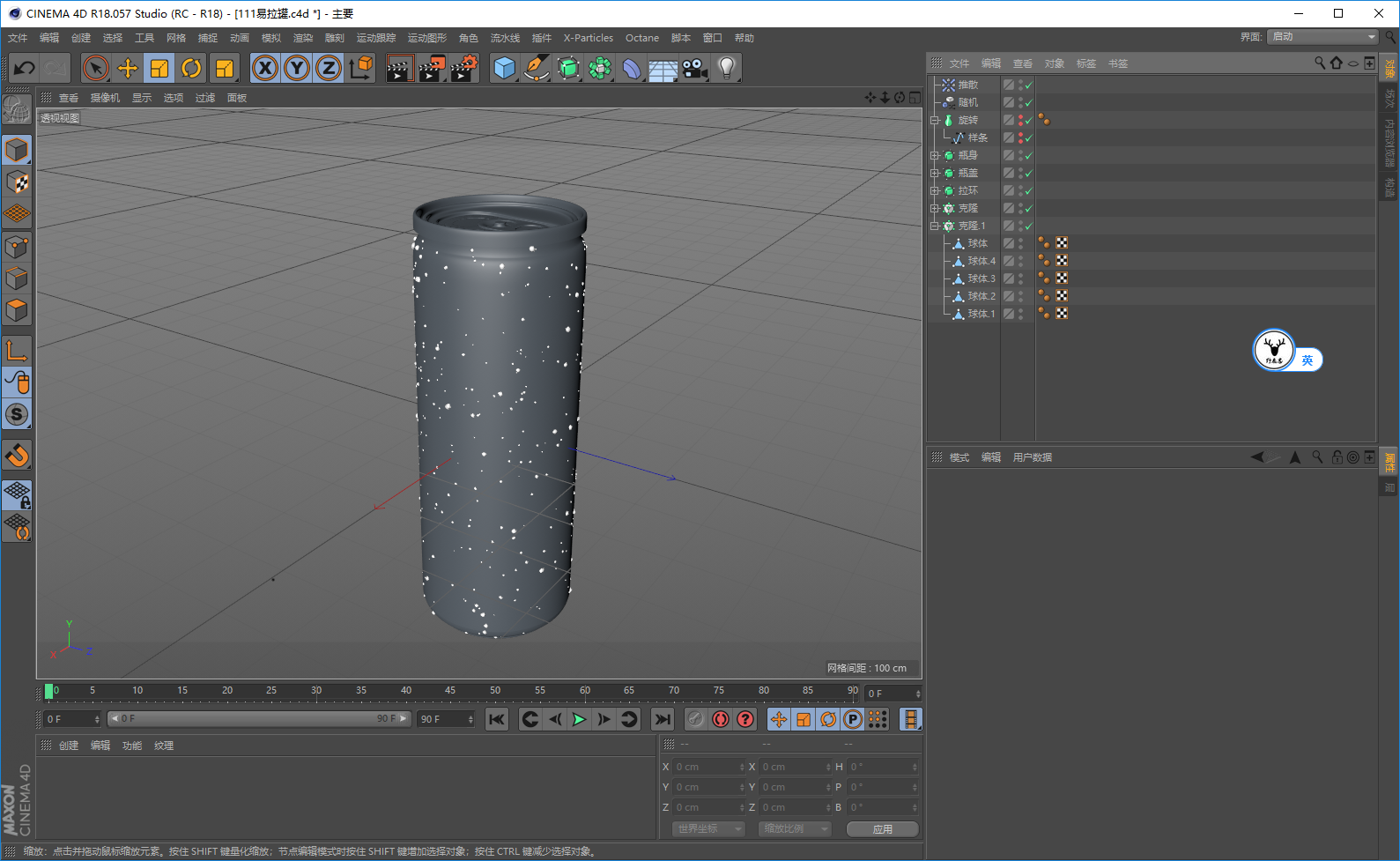Expand the 拉环 object tree node

coord(935,190)
